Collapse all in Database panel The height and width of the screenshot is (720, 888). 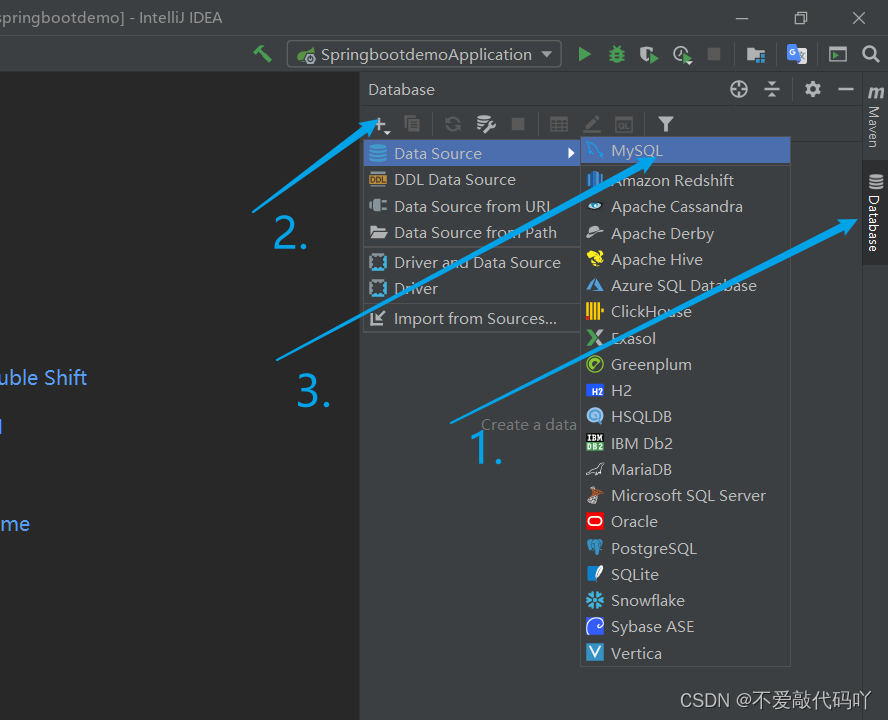click(x=771, y=89)
